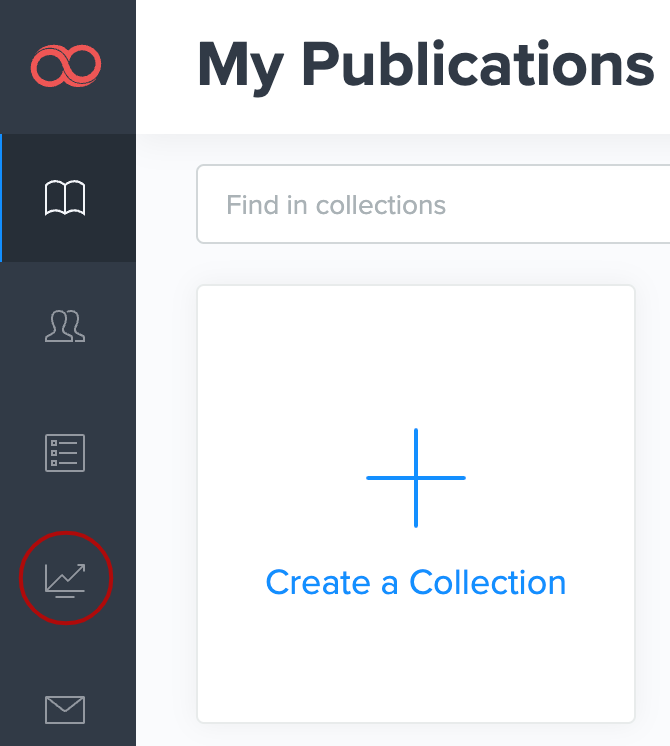Click the My Publications heading
This screenshot has width=670, height=746.
(x=425, y=65)
